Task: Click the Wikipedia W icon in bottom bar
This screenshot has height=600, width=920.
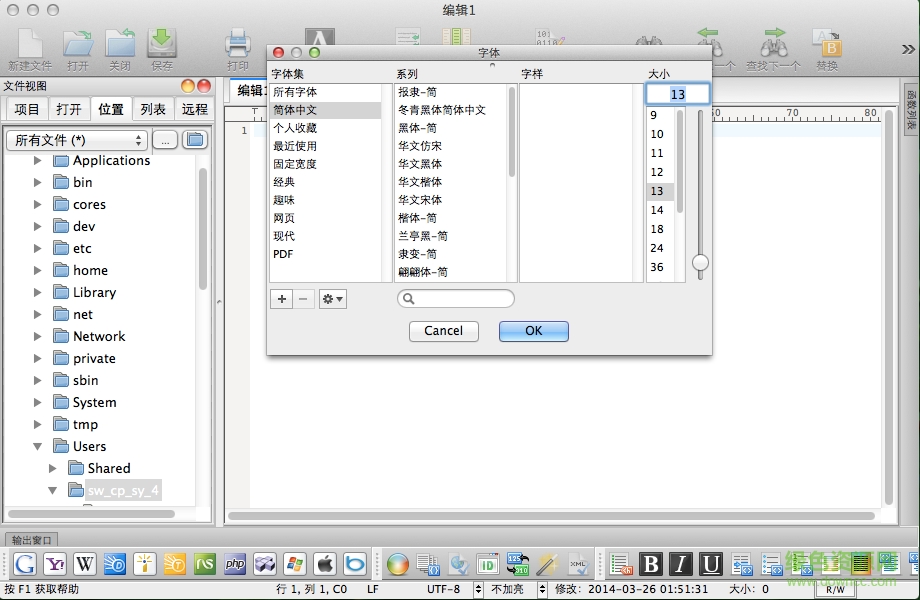Action: coord(85,564)
